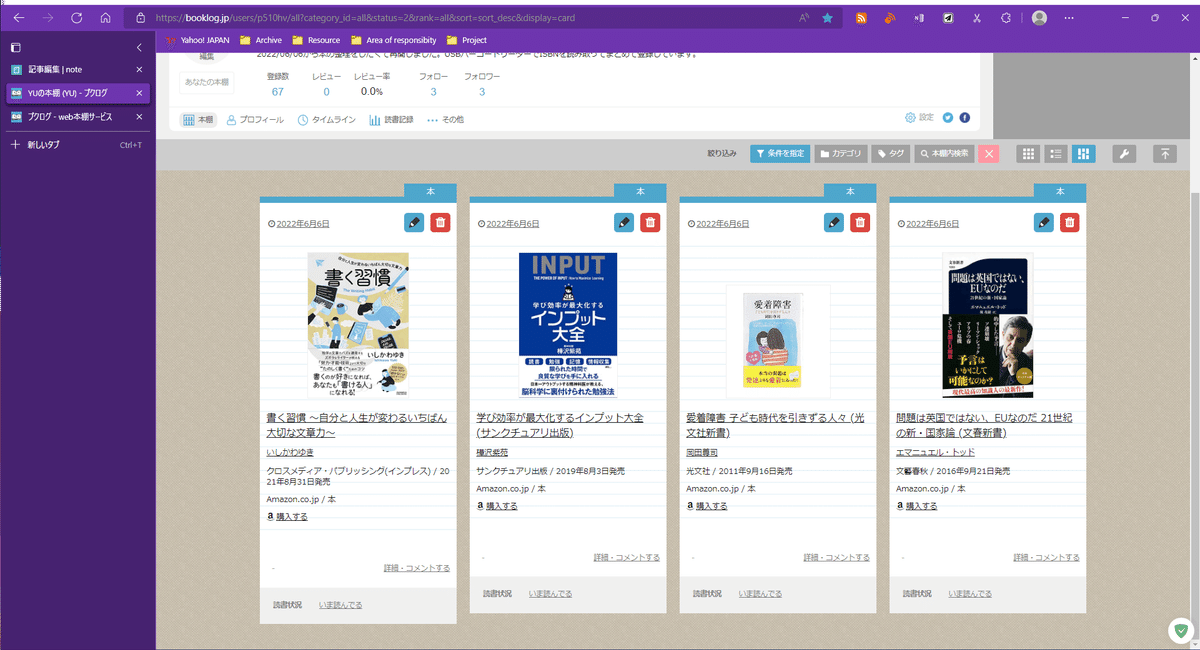Edit the 書く習慣 book entry with pencil icon
Screen dimensions: 1200x650
[x=414, y=223]
